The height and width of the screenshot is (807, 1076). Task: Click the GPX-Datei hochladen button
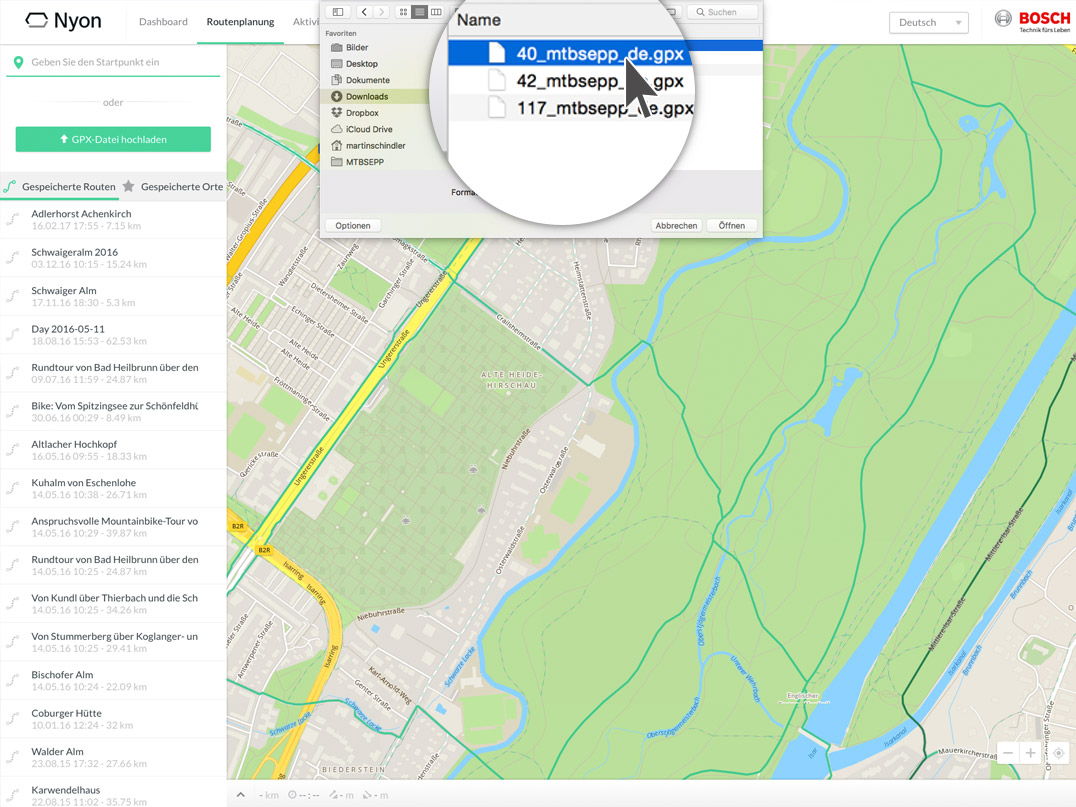click(x=113, y=139)
